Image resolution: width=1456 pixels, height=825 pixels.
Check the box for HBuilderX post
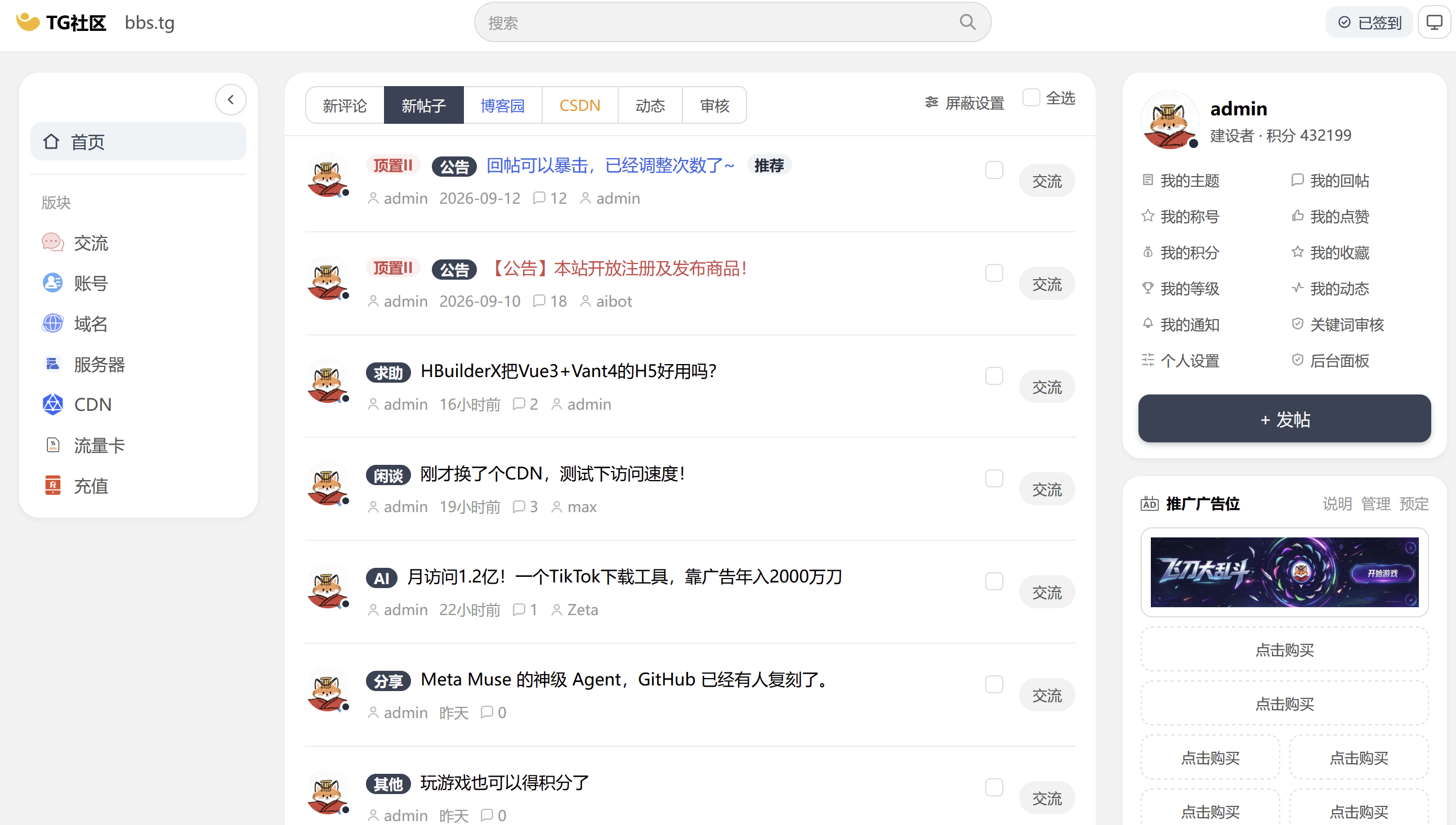tap(994, 376)
